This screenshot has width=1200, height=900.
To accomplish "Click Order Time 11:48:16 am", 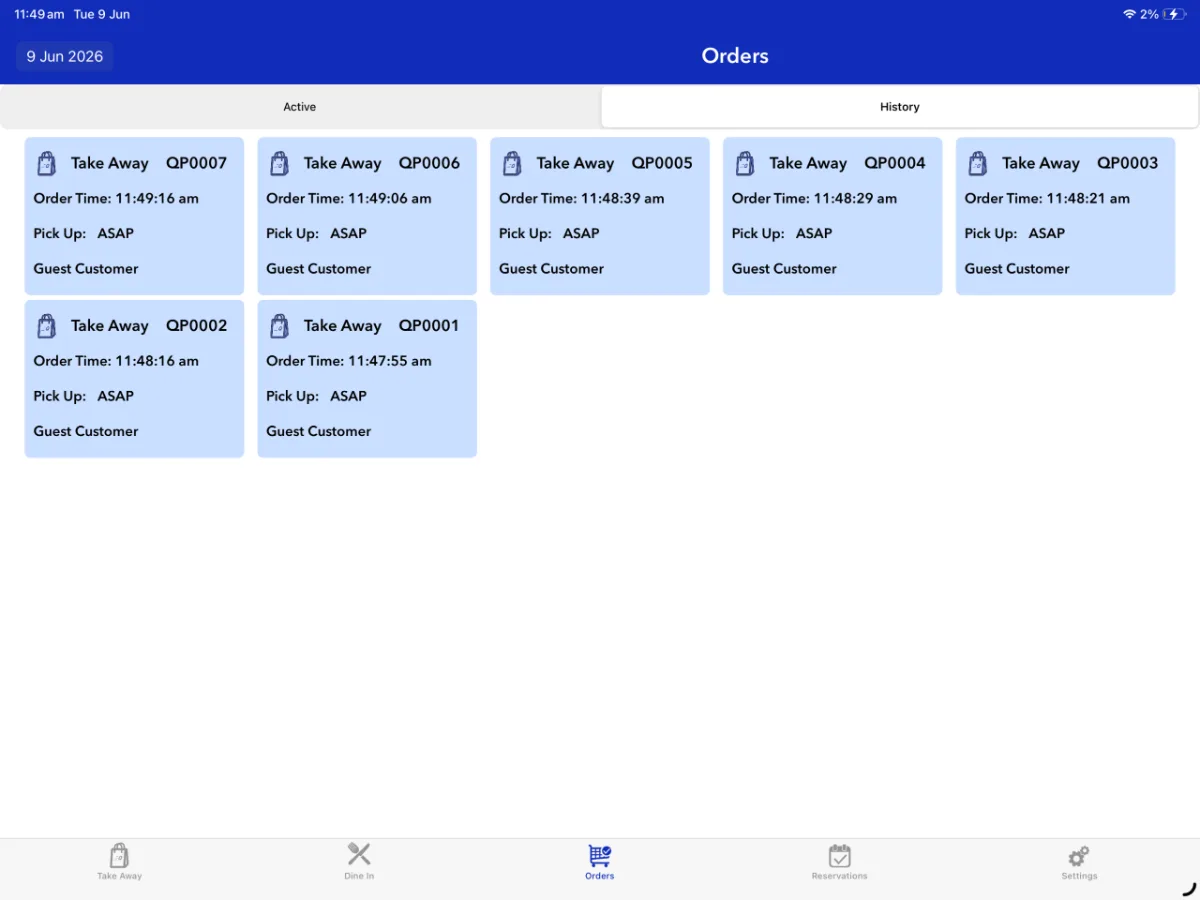I will click(116, 361).
